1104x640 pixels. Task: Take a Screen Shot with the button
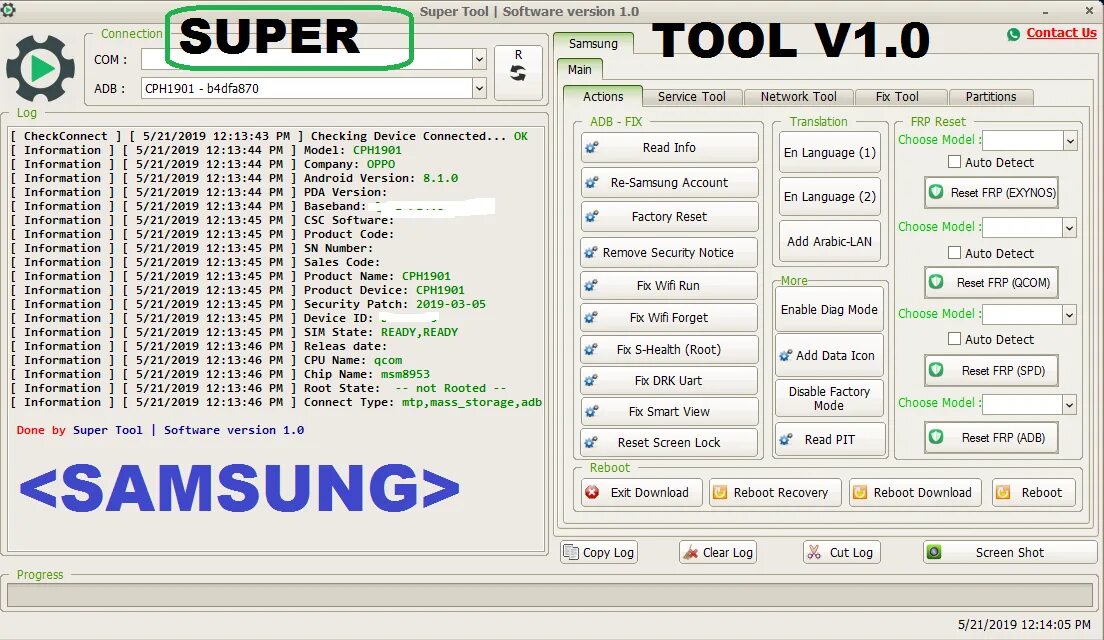(x=1010, y=552)
